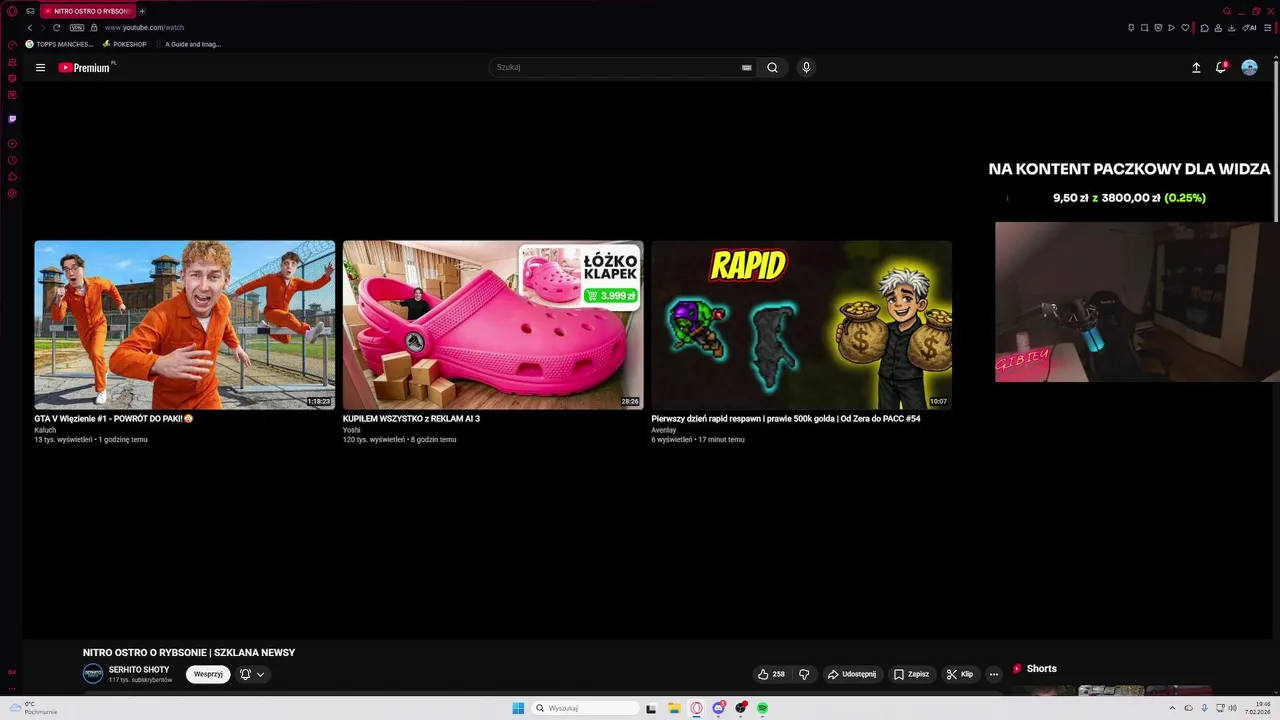Click the Wesprzyj button
1280x720 pixels.
point(208,674)
